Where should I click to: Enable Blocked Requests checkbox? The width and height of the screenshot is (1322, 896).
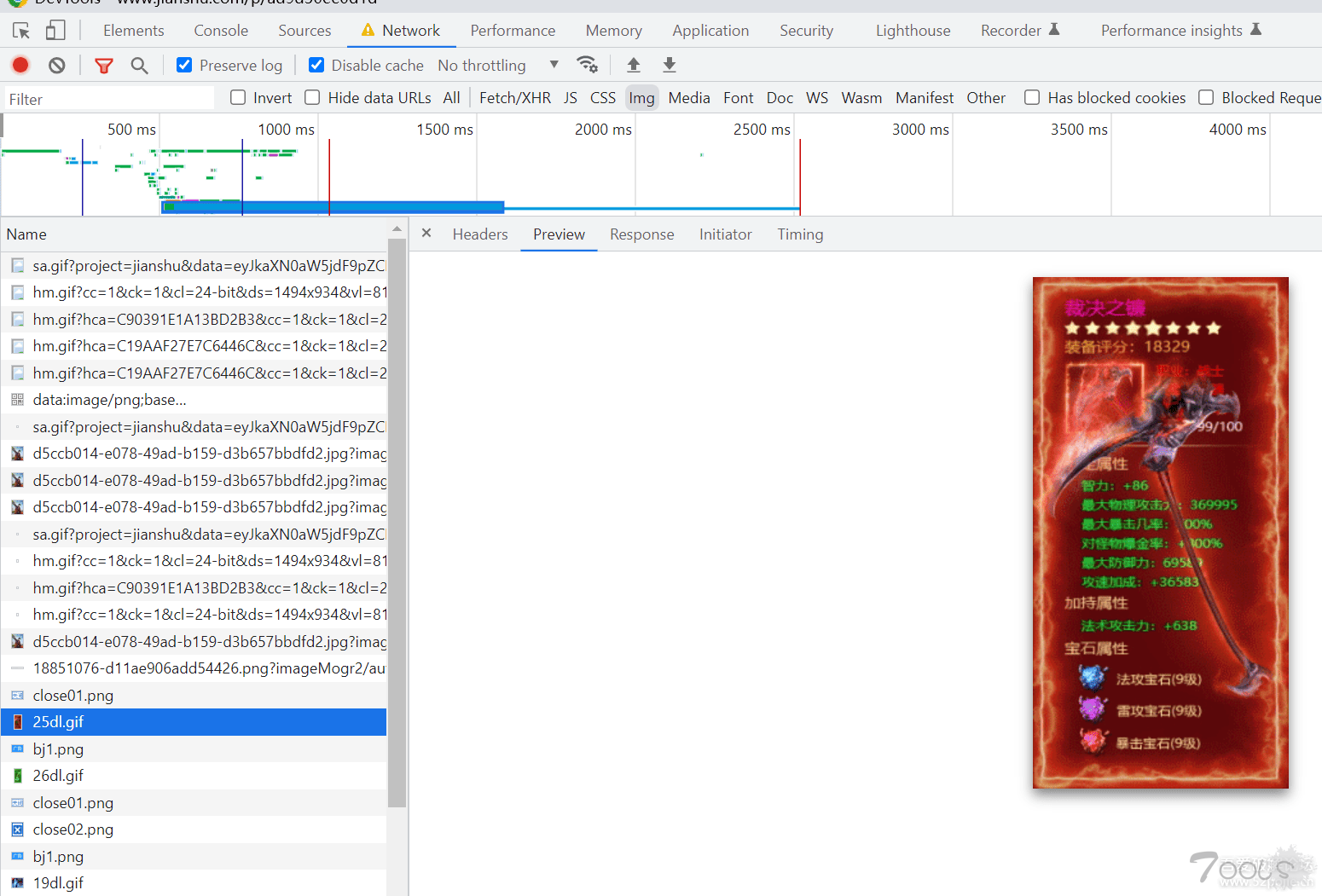[1206, 98]
